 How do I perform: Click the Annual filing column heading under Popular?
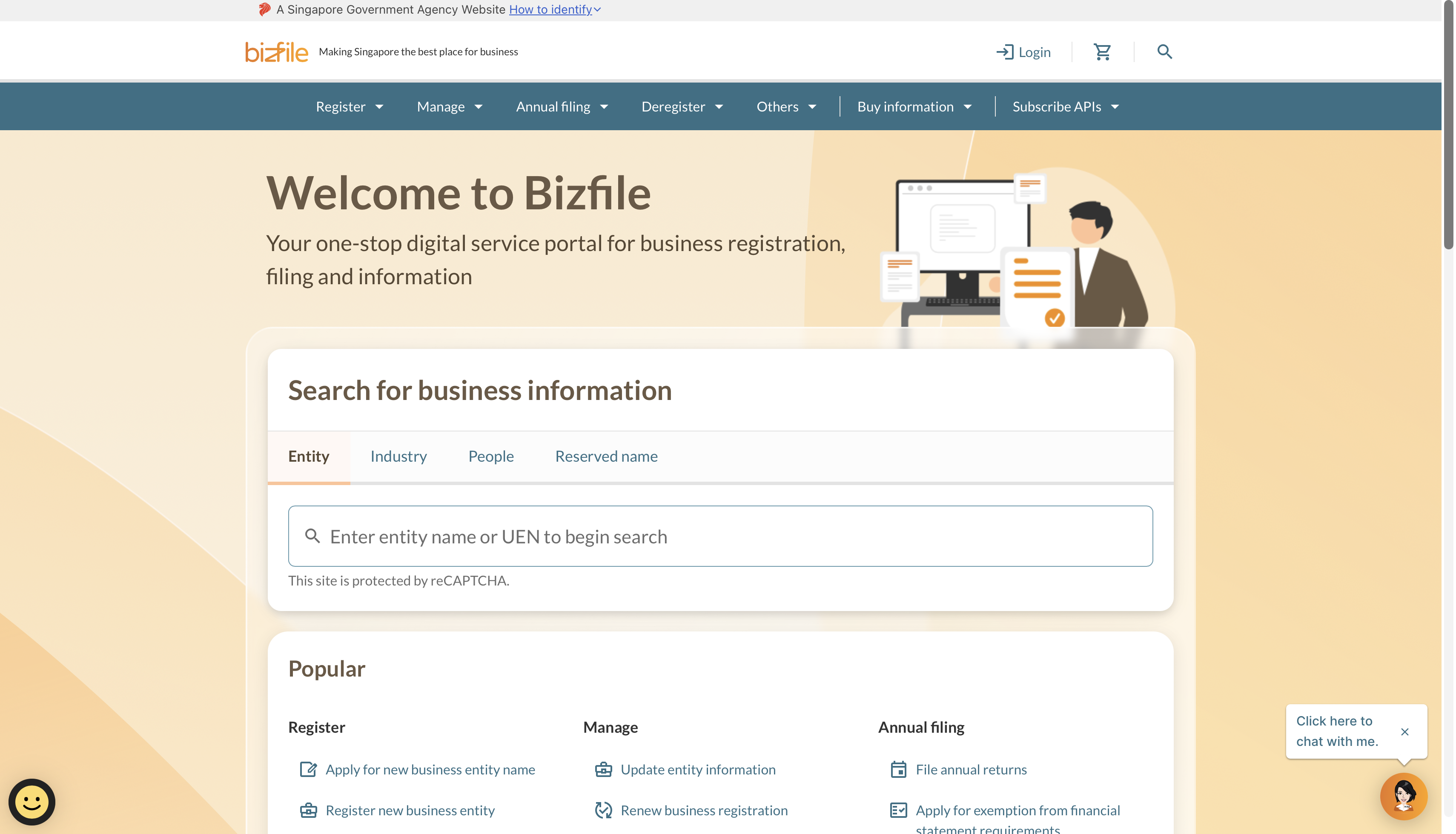pyautogui.click(x=921, y=727)
